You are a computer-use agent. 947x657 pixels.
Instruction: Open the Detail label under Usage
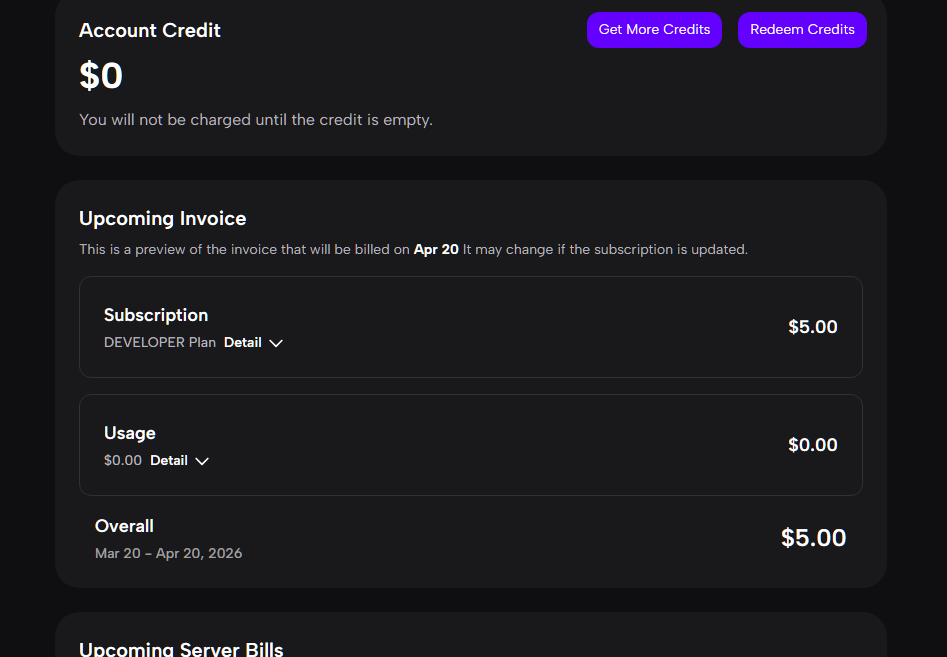coord(169,460)
